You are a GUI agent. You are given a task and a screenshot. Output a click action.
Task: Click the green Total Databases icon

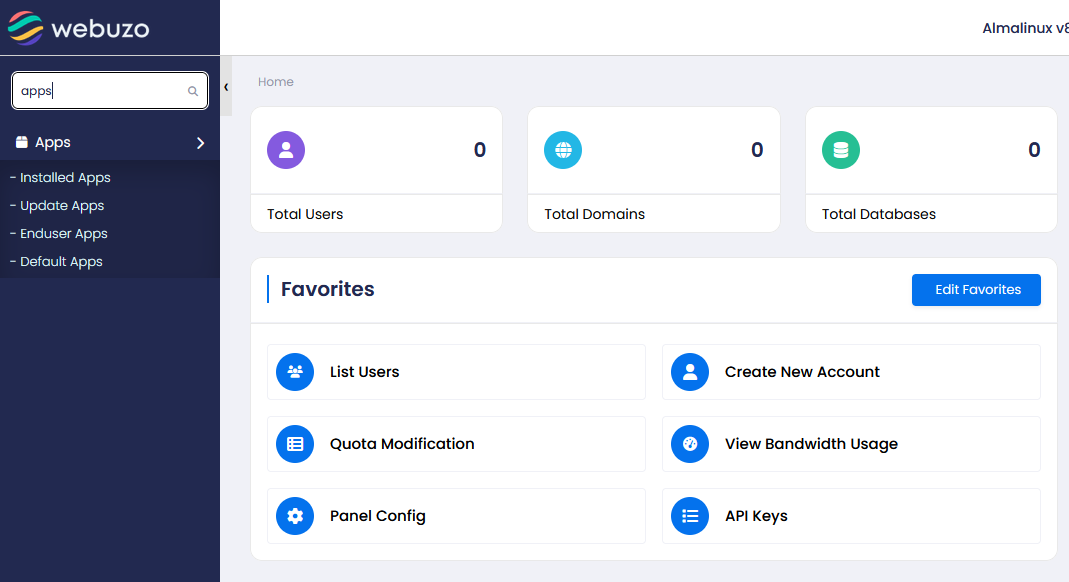[841, 150]
